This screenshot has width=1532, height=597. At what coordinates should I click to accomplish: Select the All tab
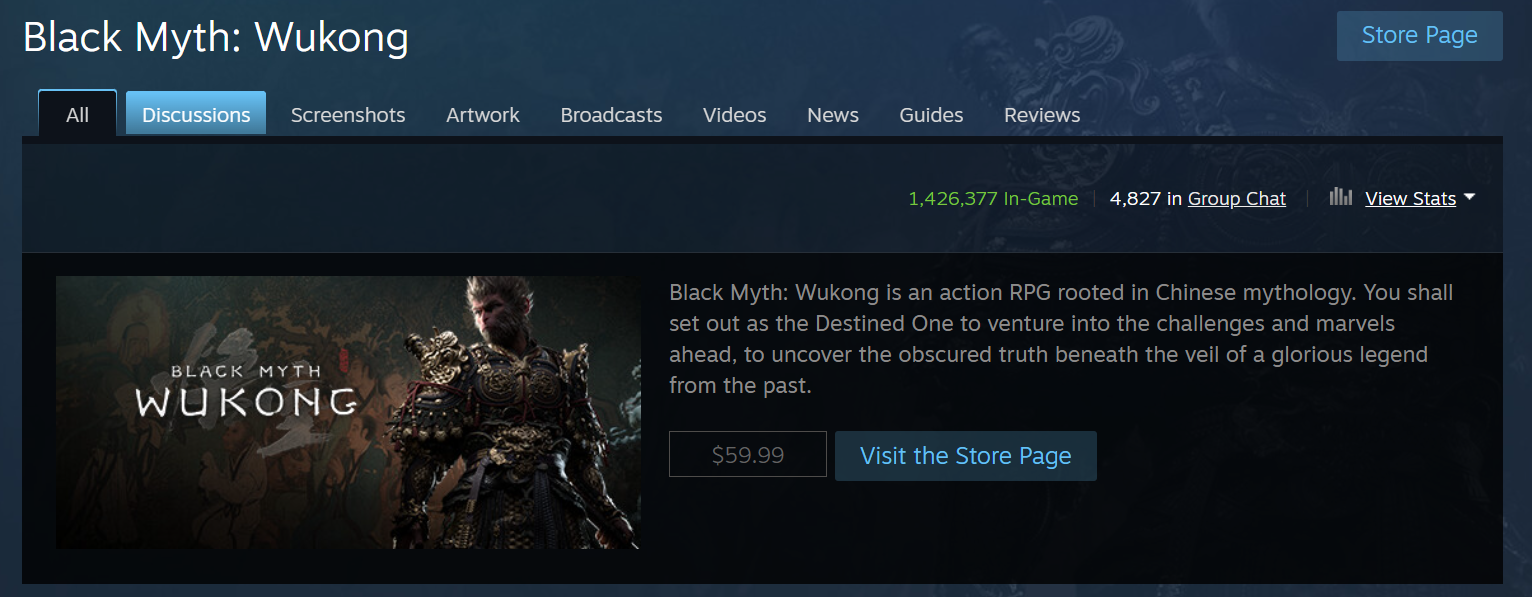point(78,114)
